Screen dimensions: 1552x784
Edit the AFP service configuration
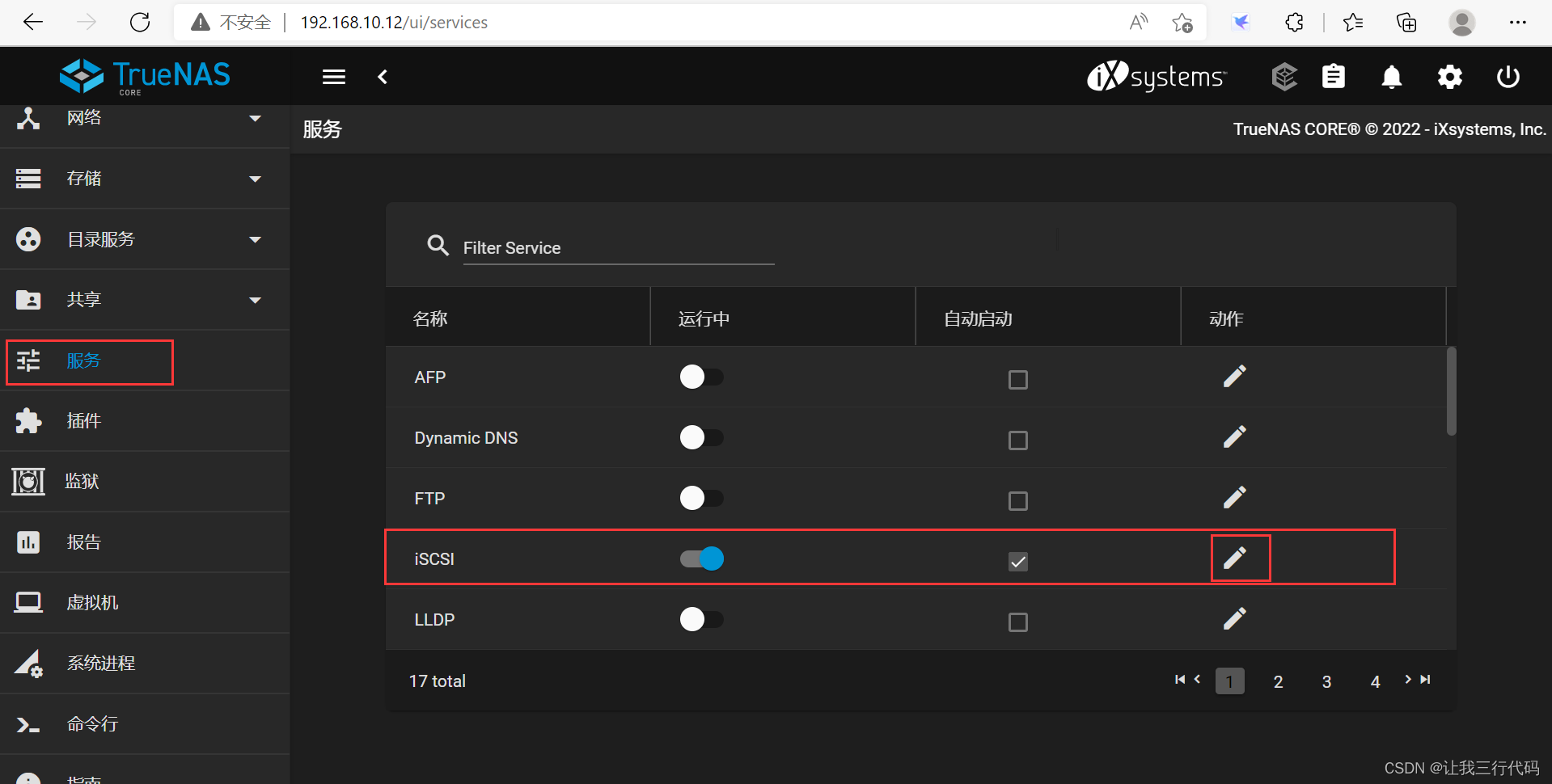click(1234, 377)
